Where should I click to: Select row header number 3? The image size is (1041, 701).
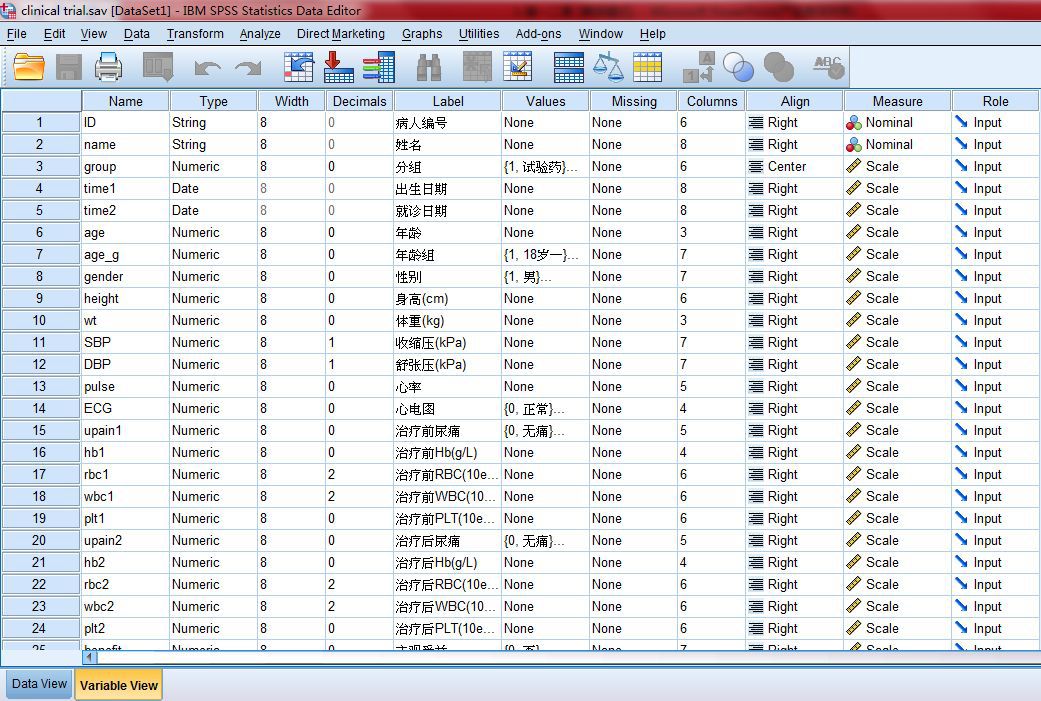click(40, 167)
